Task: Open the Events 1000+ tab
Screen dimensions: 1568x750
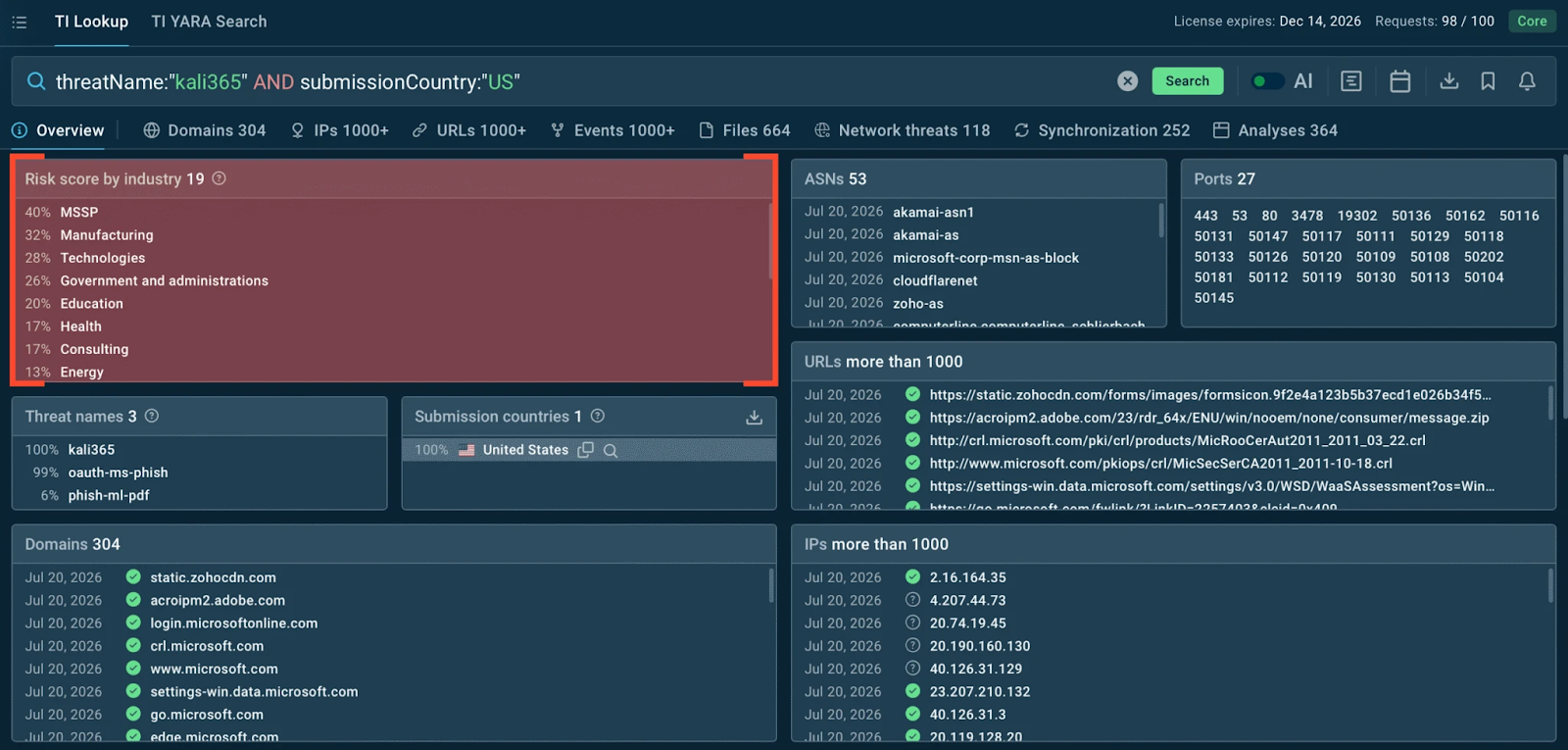Action: (x=612, y=130)
